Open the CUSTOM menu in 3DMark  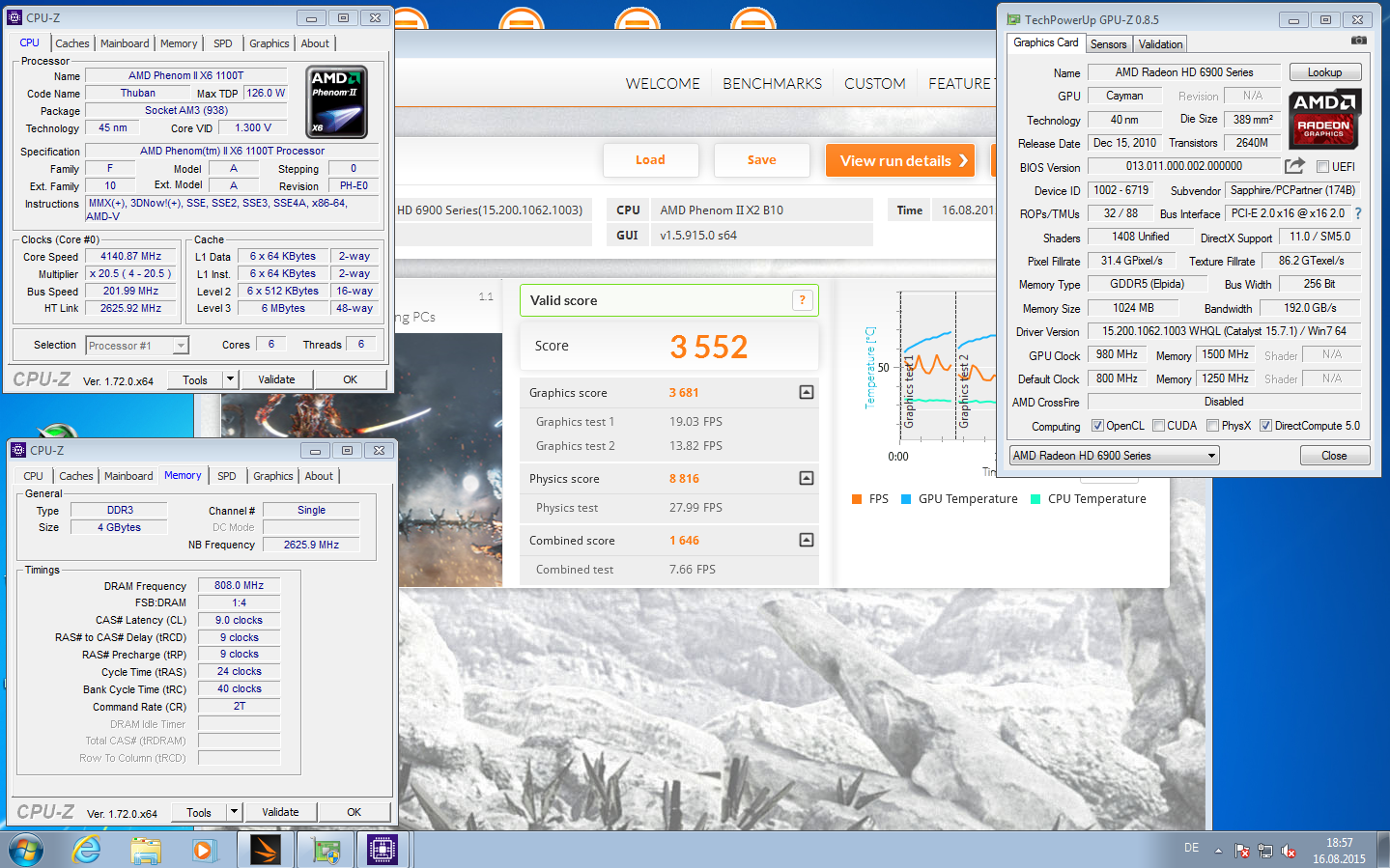875,84
